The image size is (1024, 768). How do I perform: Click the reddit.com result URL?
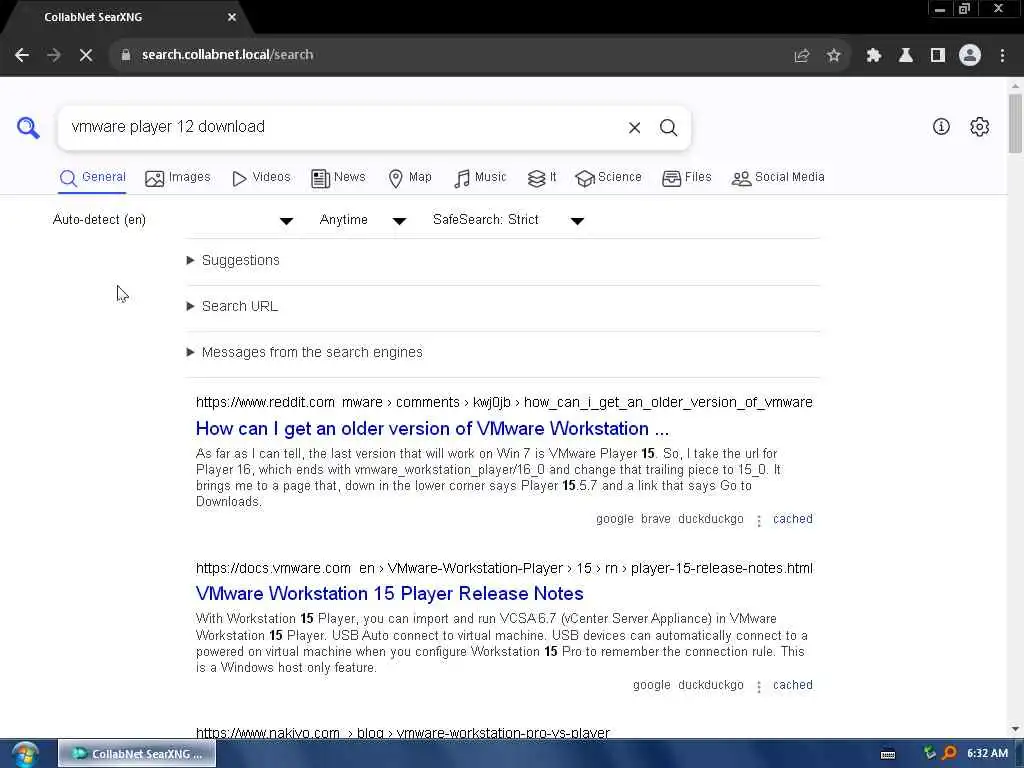tap(504, 402)
